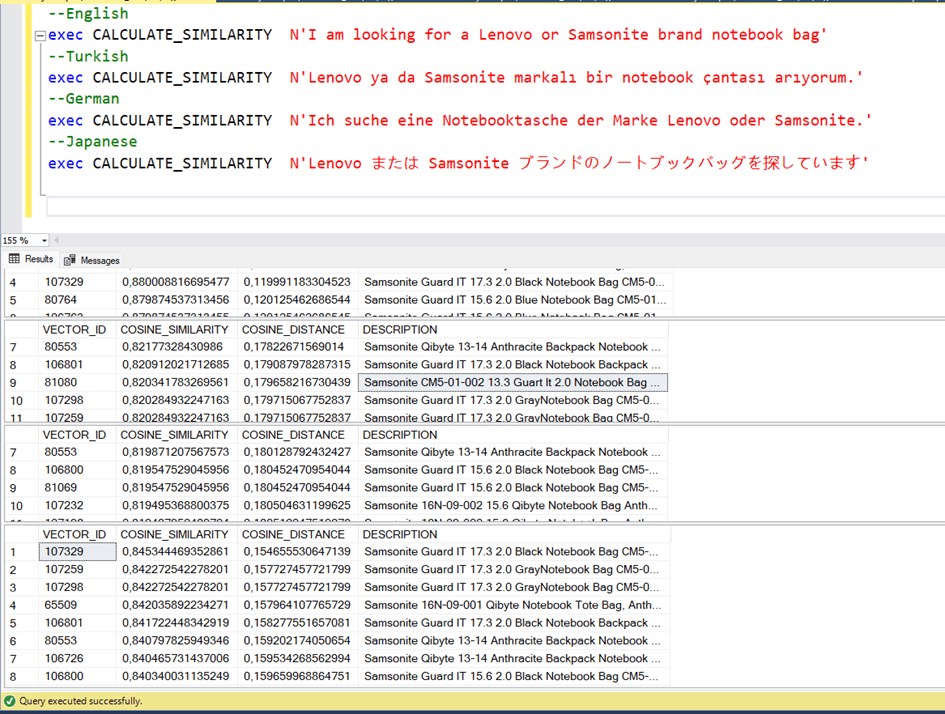Click the Results grid icon
Image resolution: width=945 pixels, height=714 pixels.
coord(14,259)
